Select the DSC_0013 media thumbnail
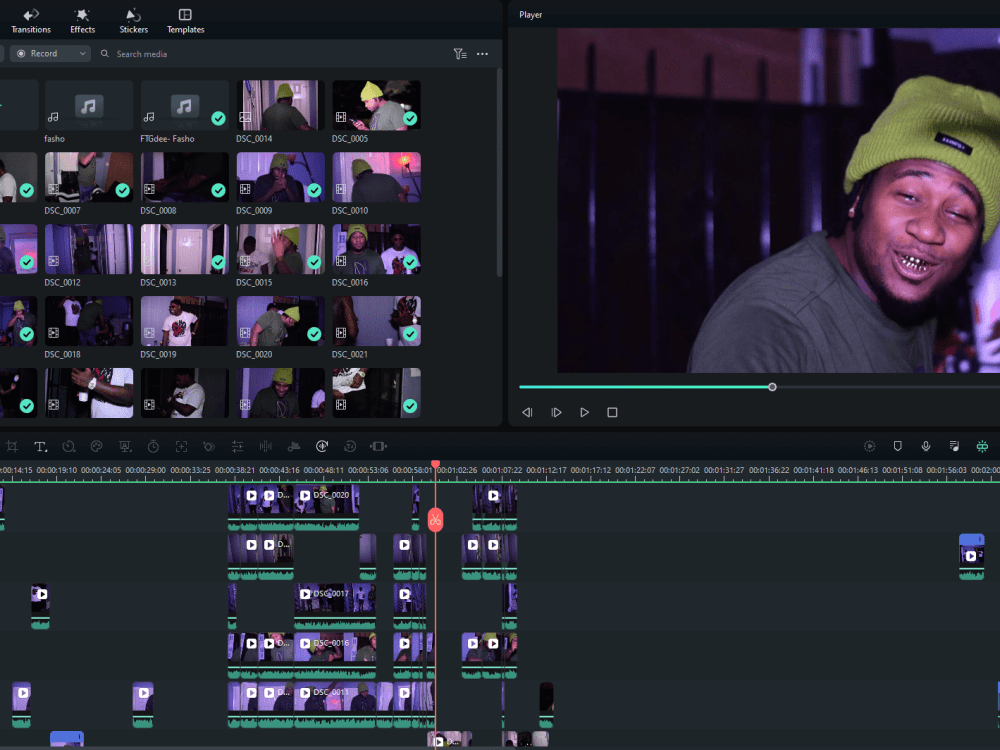This screenshot has width=1000, height=750. [184, 249]
